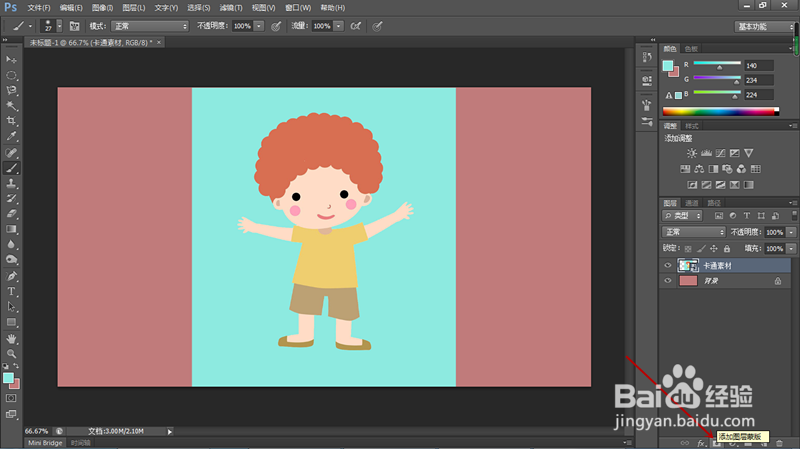Switch foreground and background colors
The image size is (800, 449).
pos(16,366)
